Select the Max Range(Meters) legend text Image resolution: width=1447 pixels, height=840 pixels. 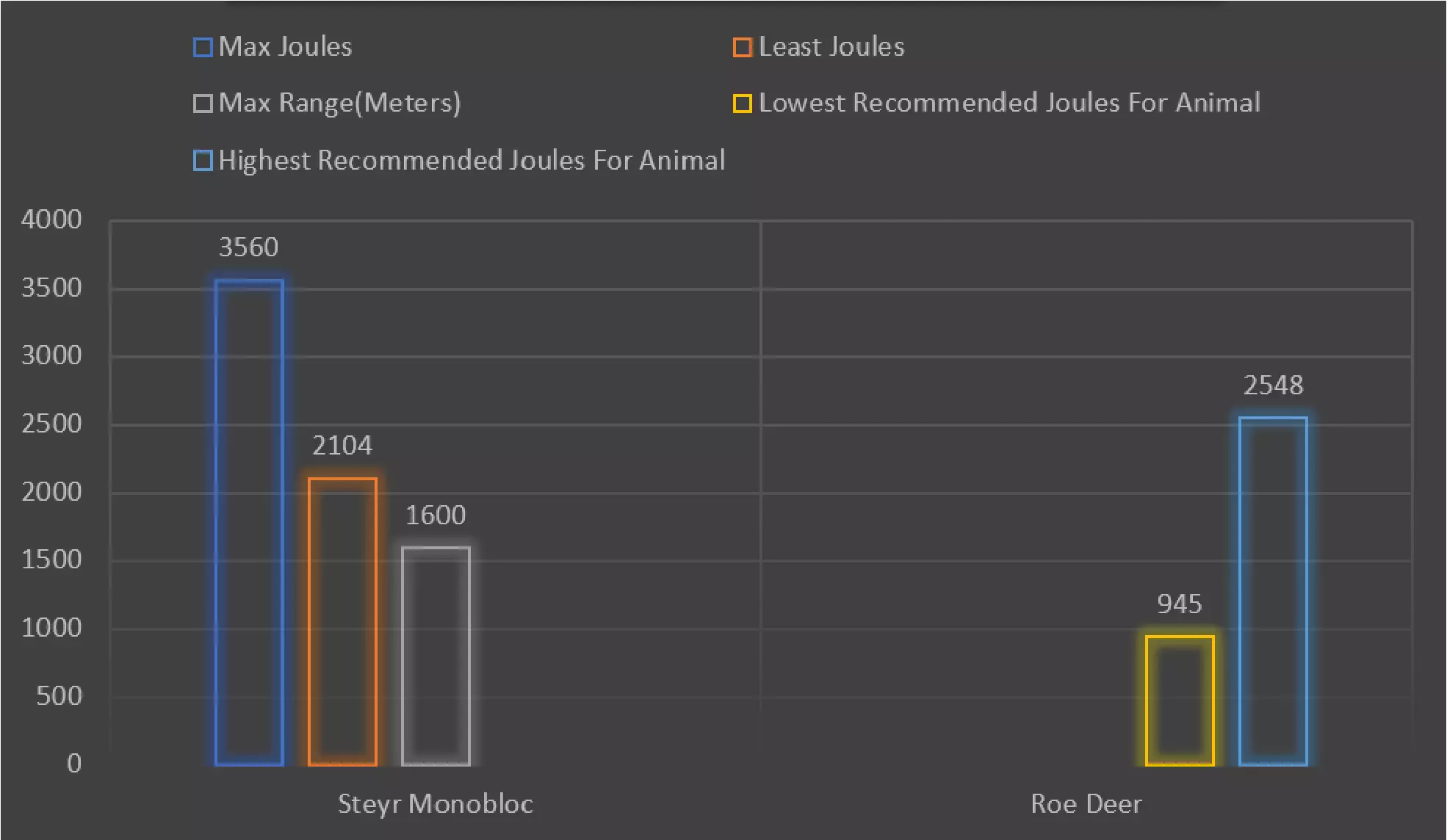340,103
